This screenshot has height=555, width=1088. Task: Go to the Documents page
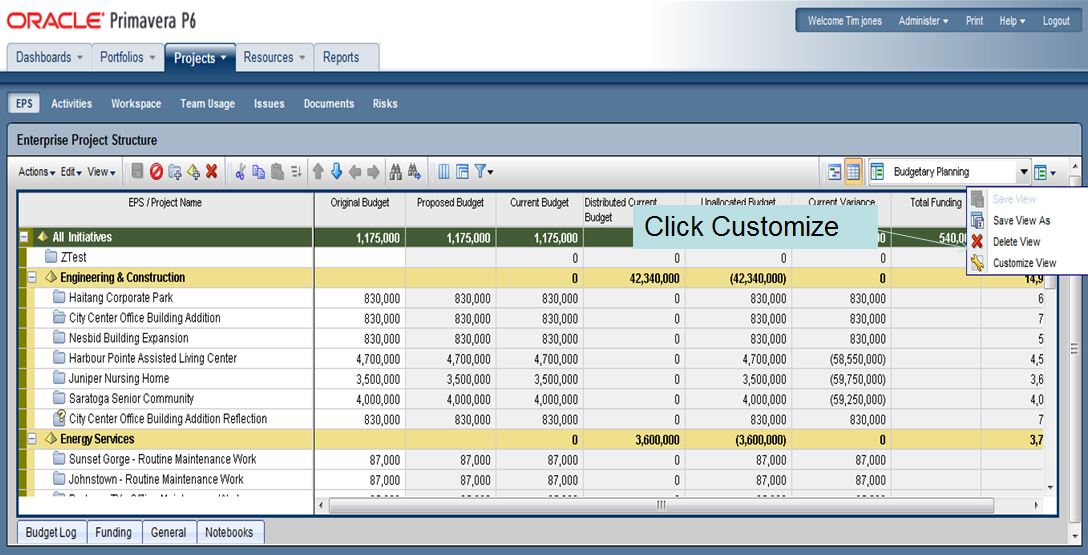coord(329,103)
